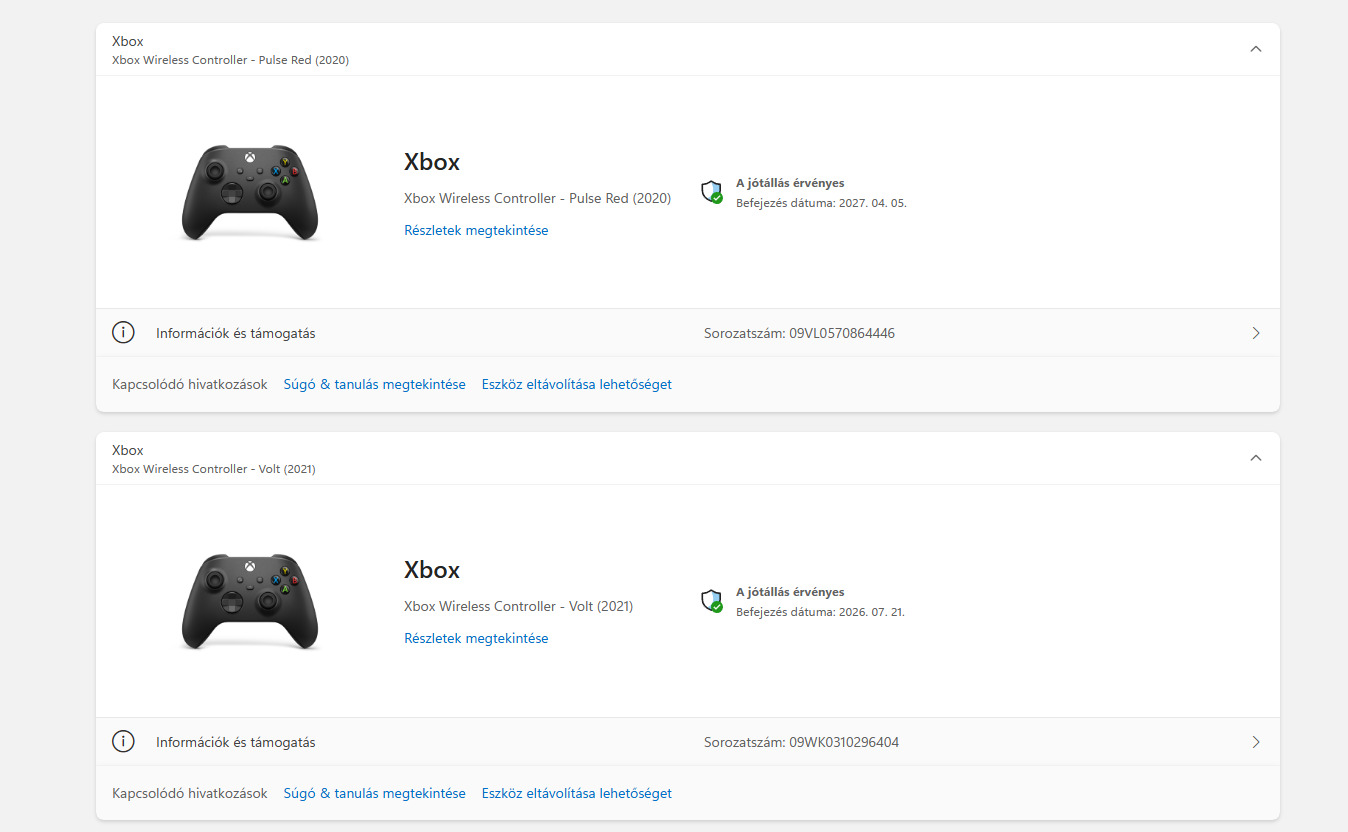Click 'A jótállás érvényes' in Pulse Red card
The image size is (1348, 832).
[790, 183]
